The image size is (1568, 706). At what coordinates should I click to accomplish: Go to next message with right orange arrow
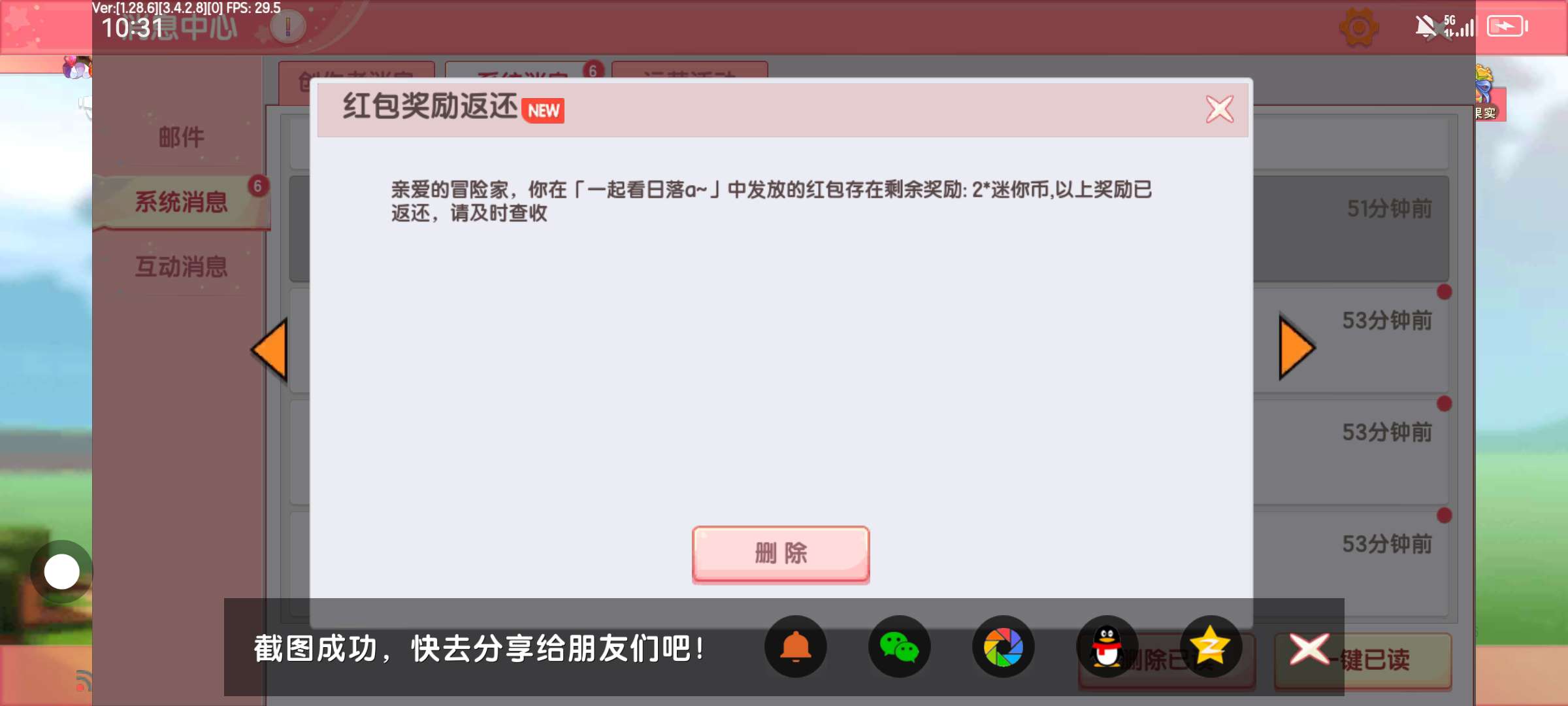pyautogui.click(x=1297, y=347)
